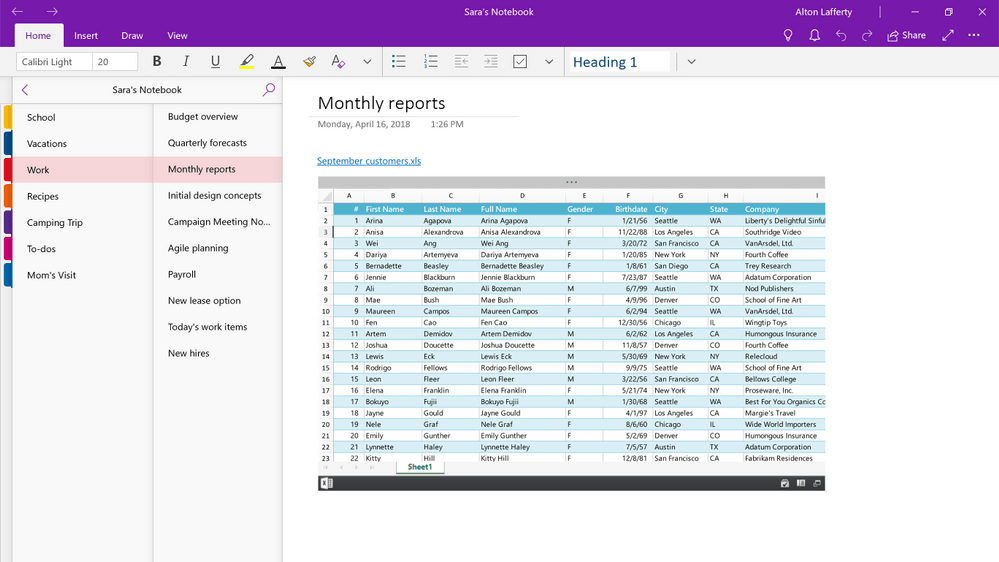Toggle italic formatting
Image resolution: width=999 pixels, height=562 pixels.
click(x=186, y=61)
